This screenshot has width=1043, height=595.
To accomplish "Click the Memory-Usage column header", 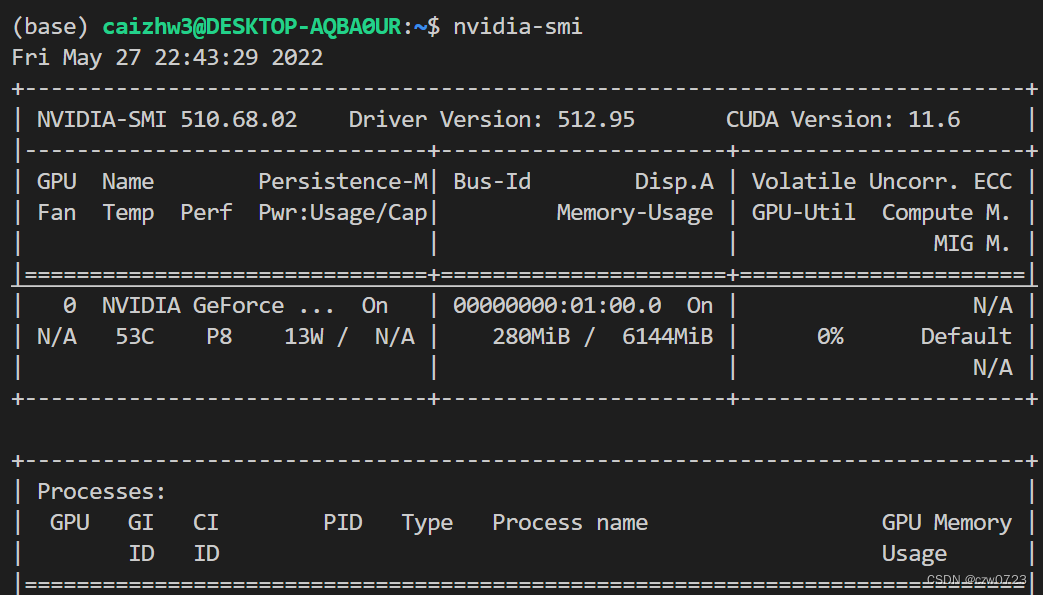I will pyautogui.click(x=634, y=213).
